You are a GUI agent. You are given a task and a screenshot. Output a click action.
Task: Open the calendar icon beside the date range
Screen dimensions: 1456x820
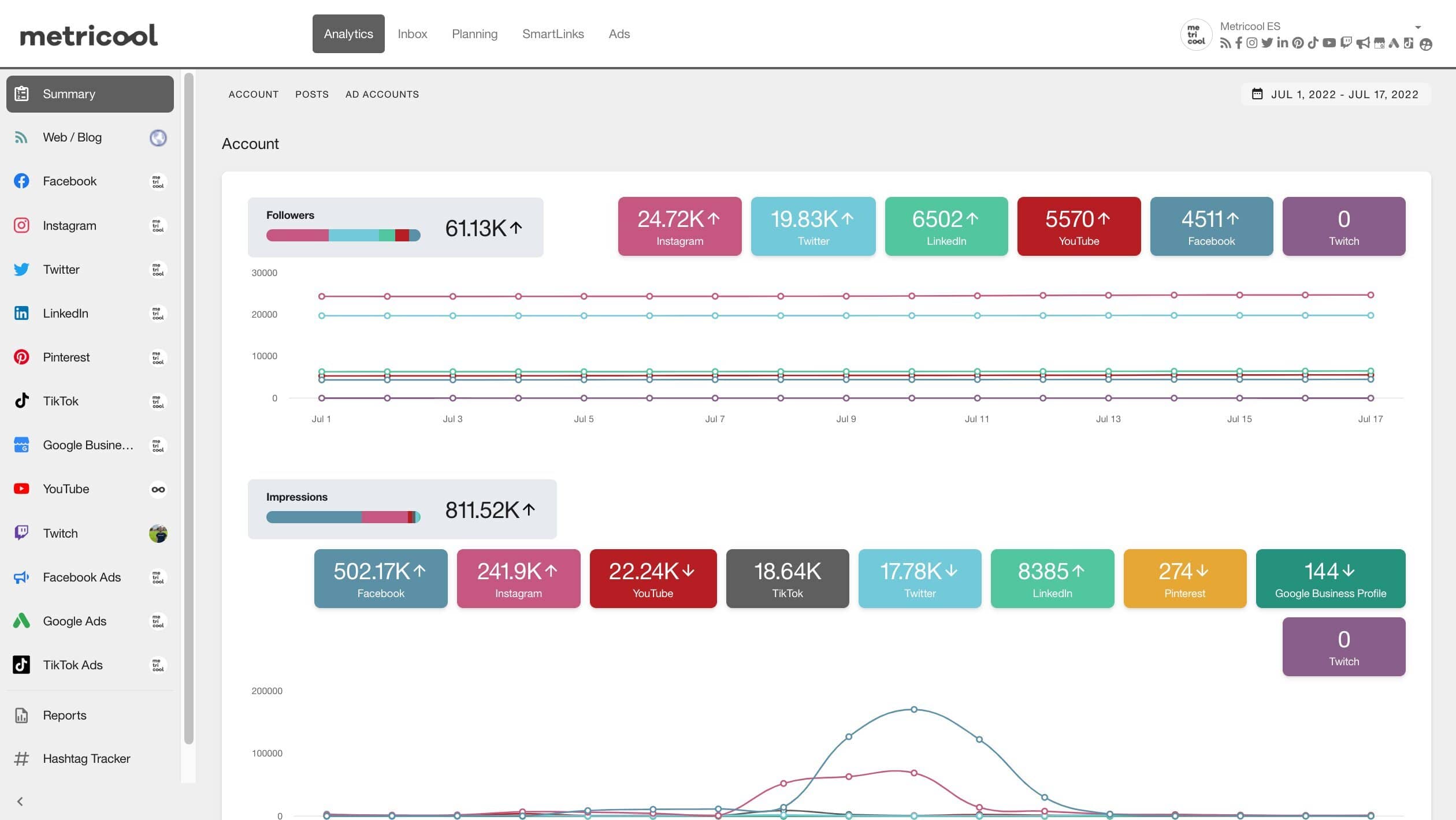[1257, 94]
